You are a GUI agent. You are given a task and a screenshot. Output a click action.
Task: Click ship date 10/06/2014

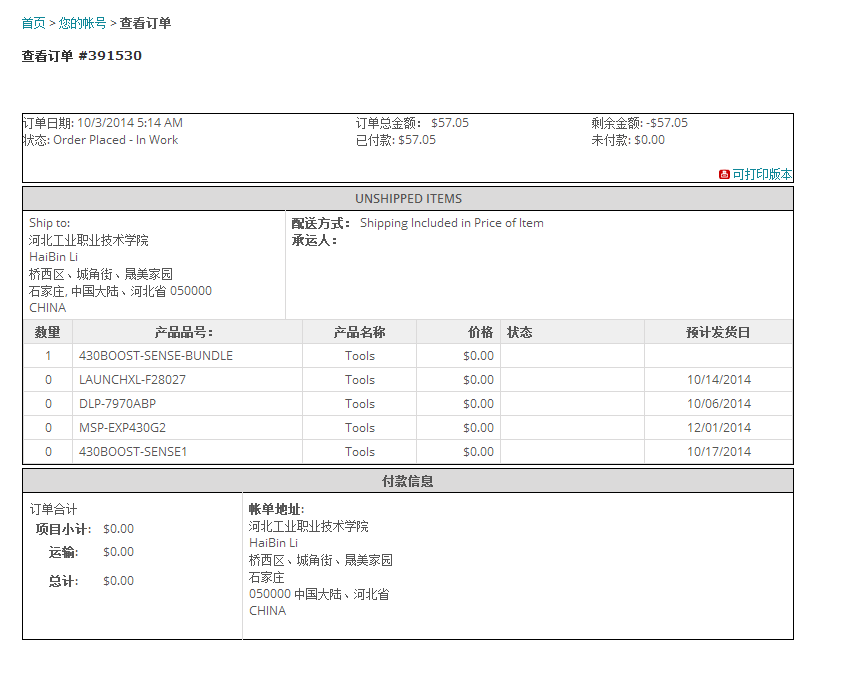719,403
